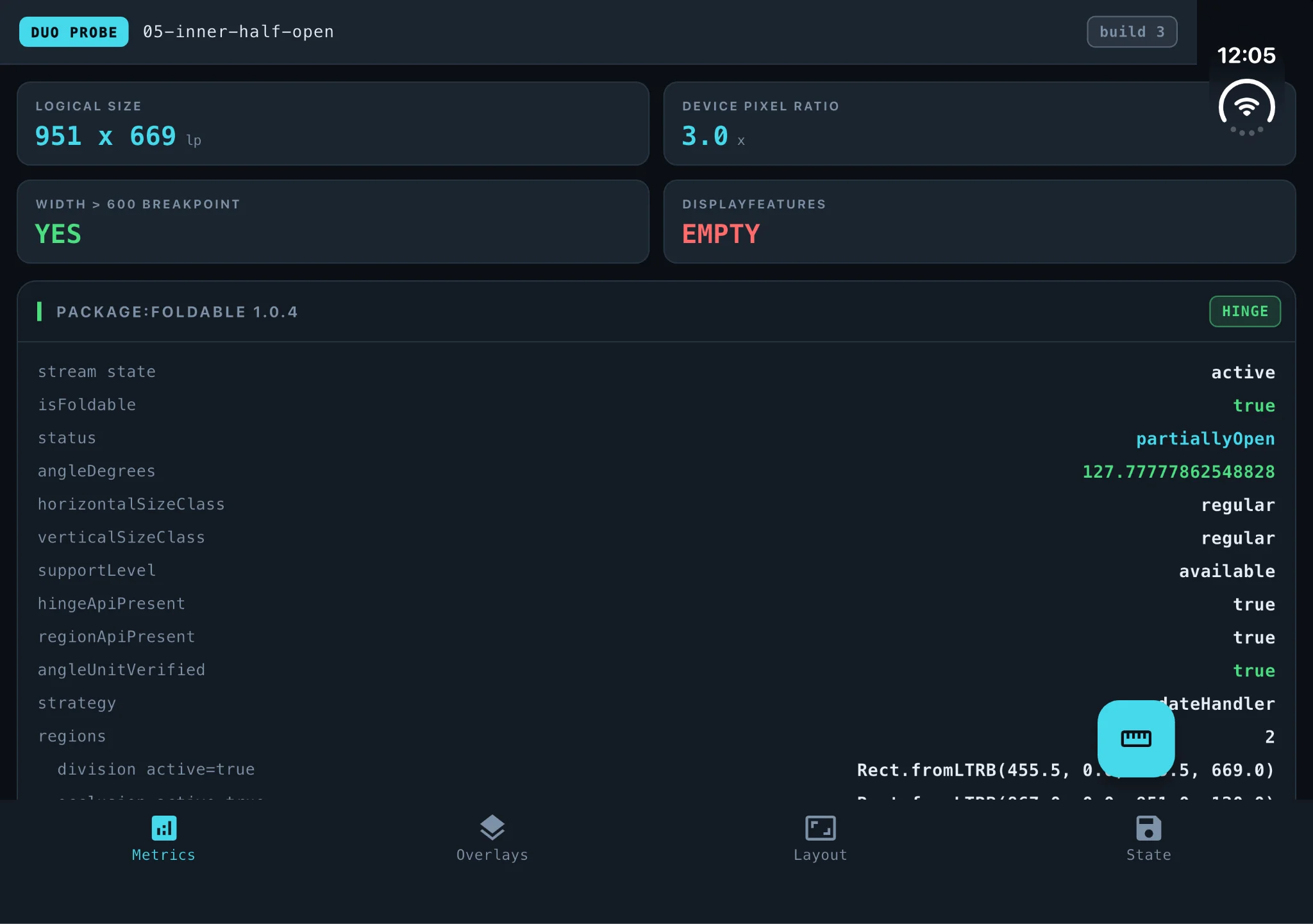Select the stream state row
The width and height of the screenshot is (1313, 924).
point(656,372)
